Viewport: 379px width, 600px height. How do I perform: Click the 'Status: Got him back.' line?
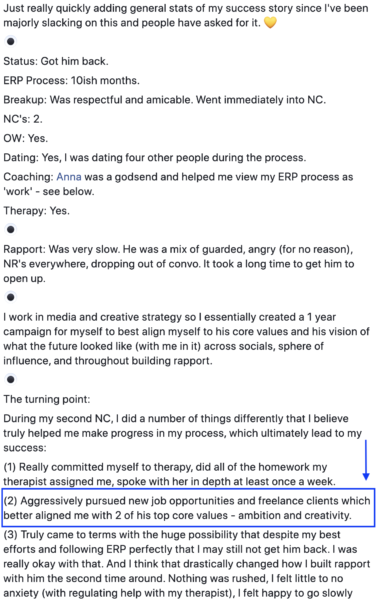[56, 61]
